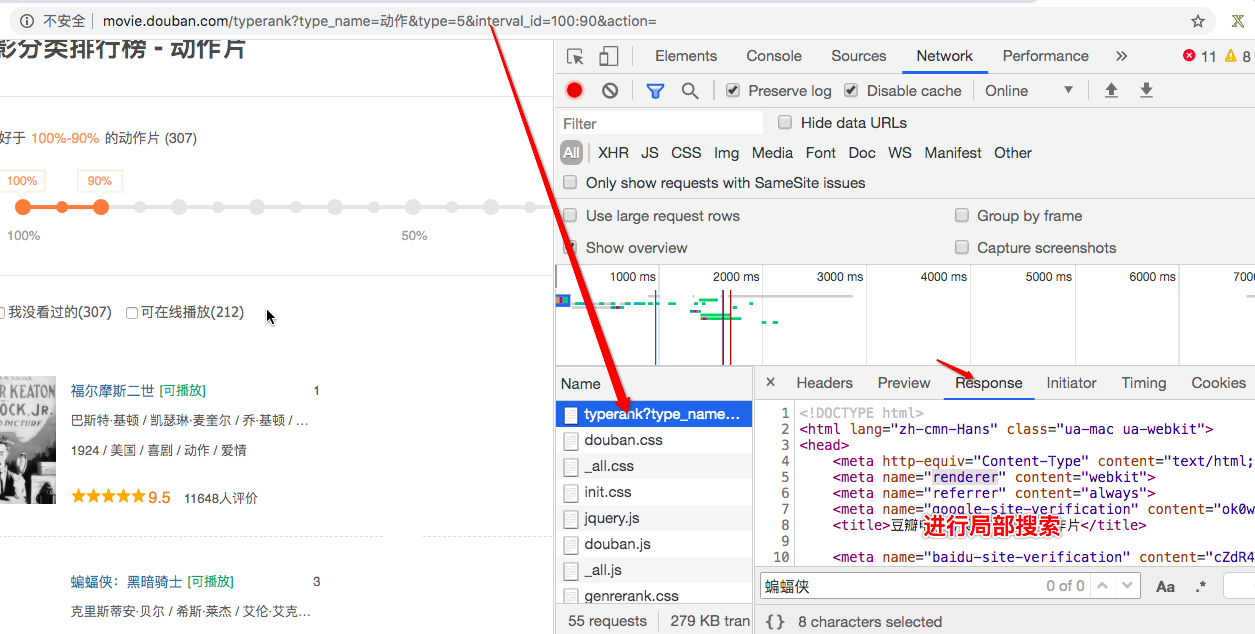Switch to the Console panel
Image resolution: width=1255 pixels, height=634 pixels.
click(x=774, y=56)
